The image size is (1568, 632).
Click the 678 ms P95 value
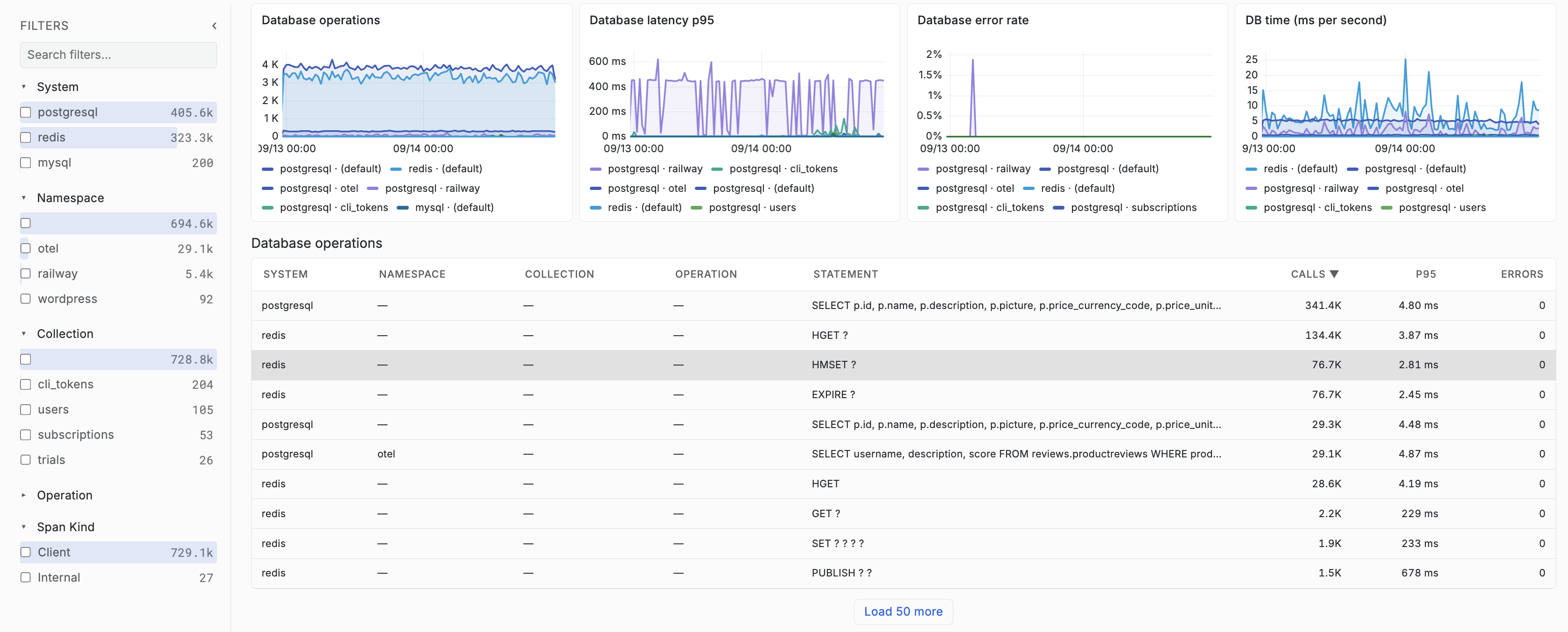(x=1420, y=573)
